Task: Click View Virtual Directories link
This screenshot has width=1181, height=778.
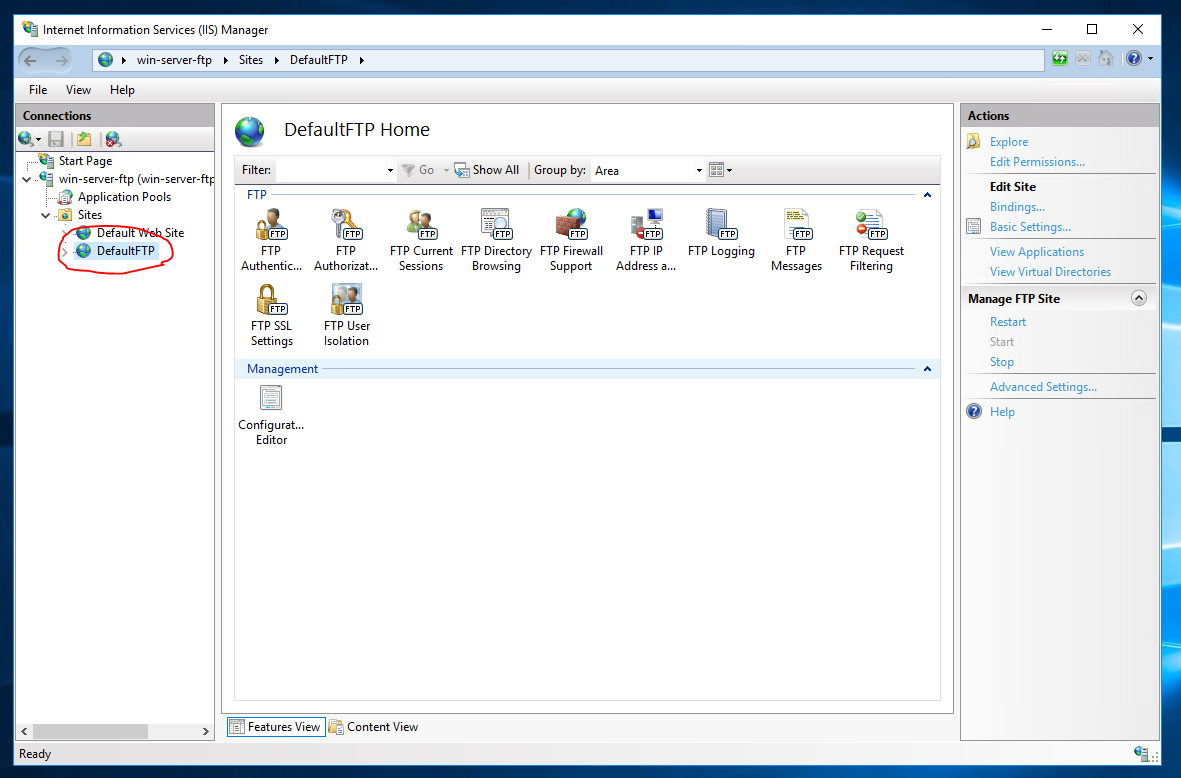Action: (x=1050, y=272)
